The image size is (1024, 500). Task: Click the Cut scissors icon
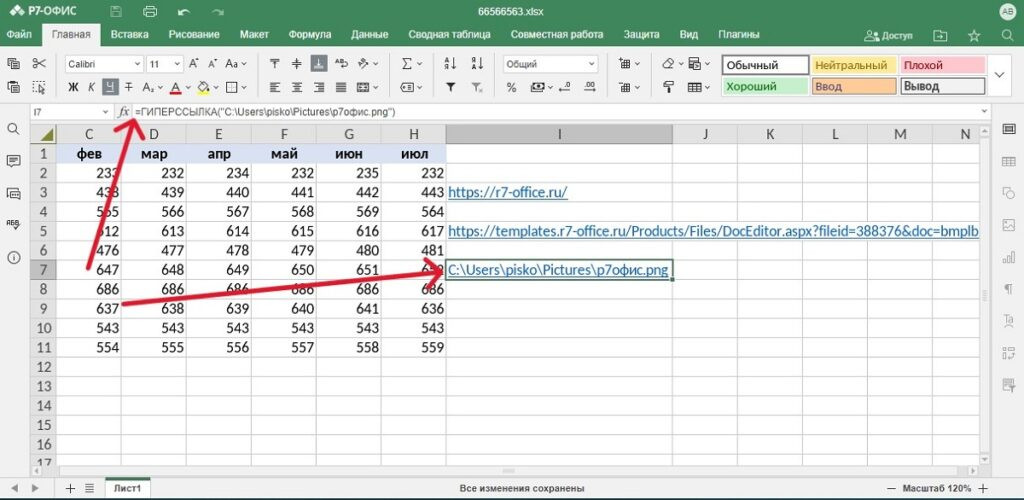pyautogui.click(x=39, y=64)
